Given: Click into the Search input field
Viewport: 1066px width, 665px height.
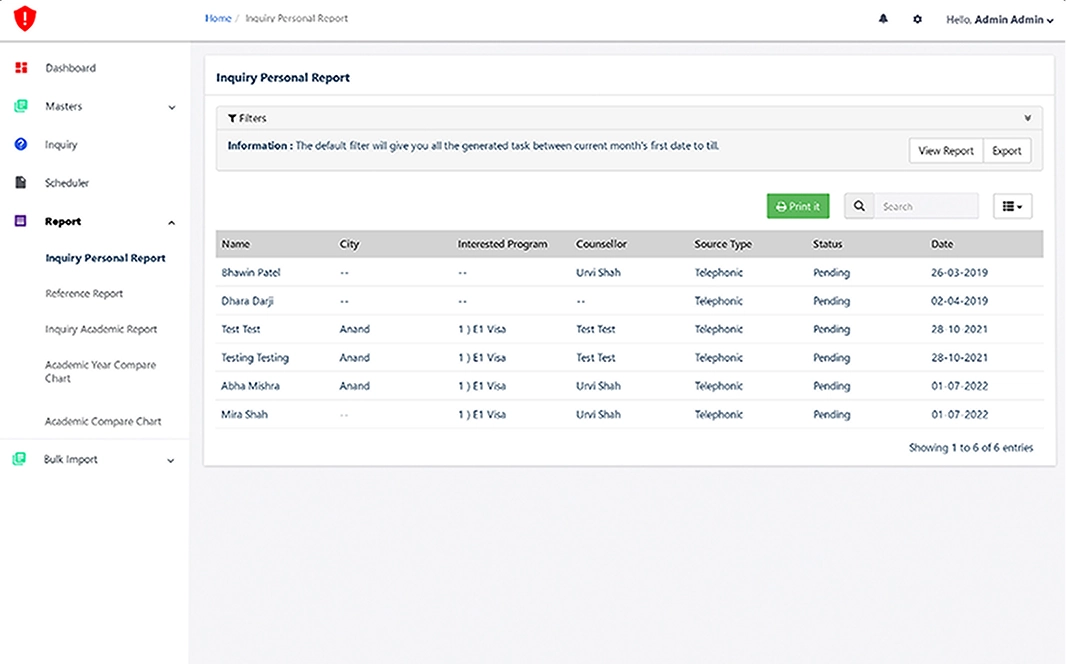Looking at the screenshot, I should [925, 206].
